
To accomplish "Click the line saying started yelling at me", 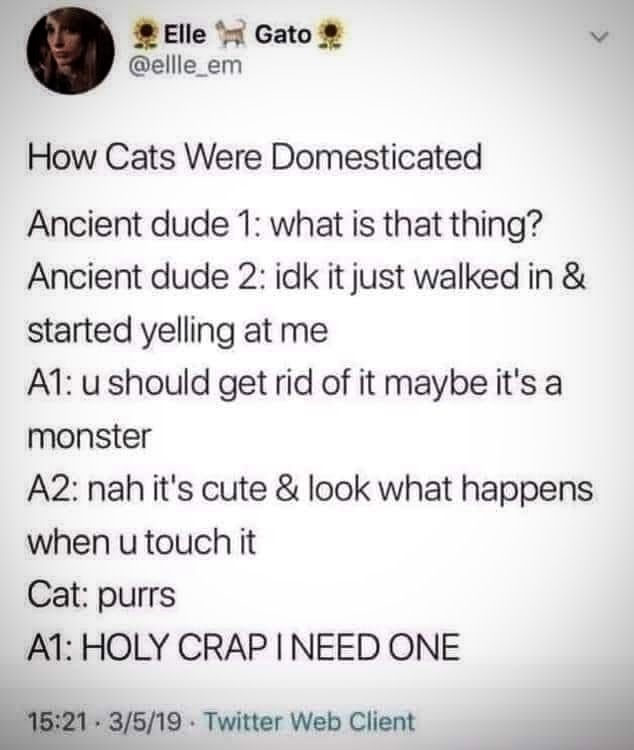I will pyautogui.click(x=178, y=331).
